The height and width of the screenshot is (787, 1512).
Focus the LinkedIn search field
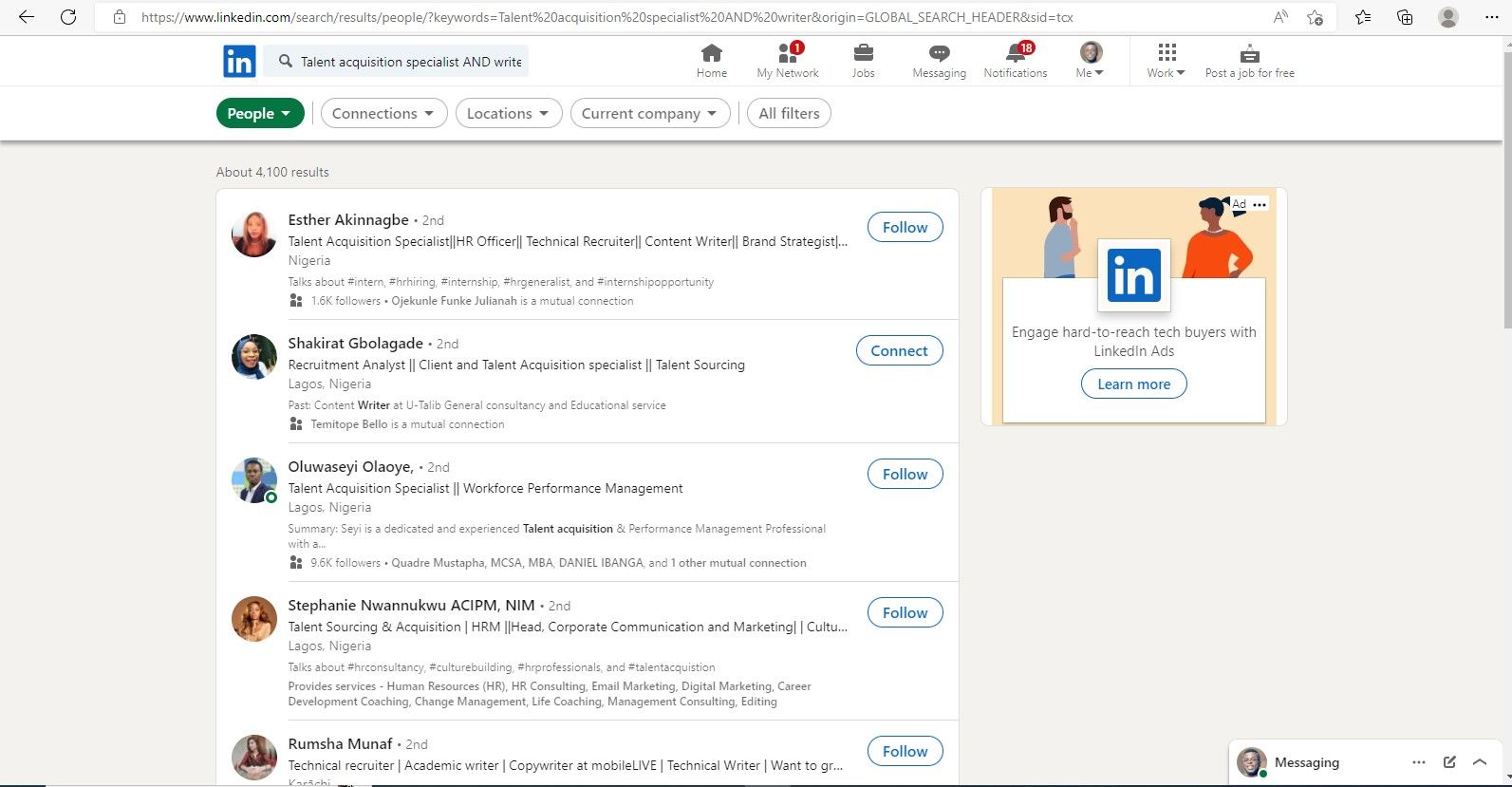coord(397,62)
